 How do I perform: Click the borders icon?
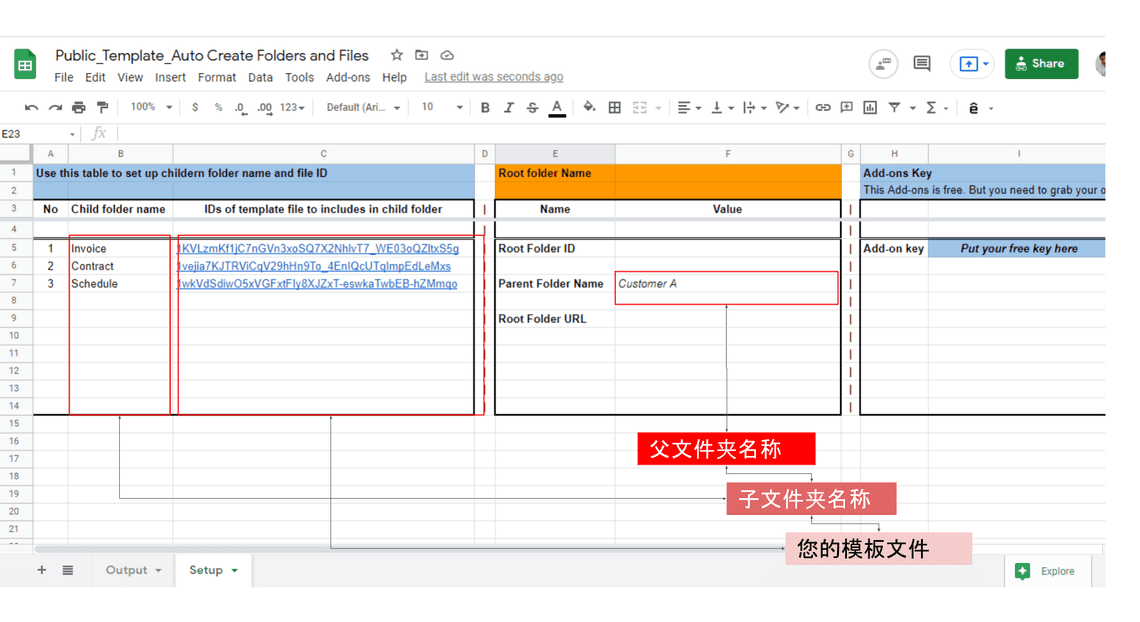click(615, 108)
